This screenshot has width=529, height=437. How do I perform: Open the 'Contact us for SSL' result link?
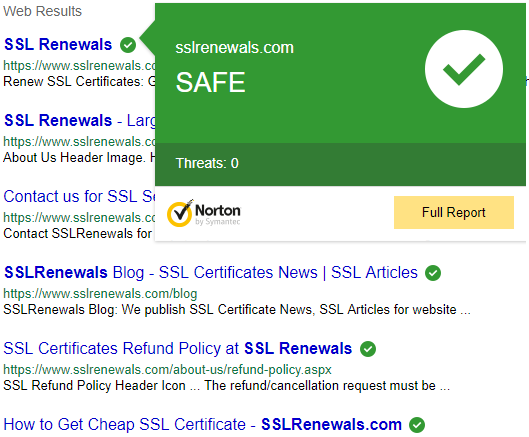(79, 196)
